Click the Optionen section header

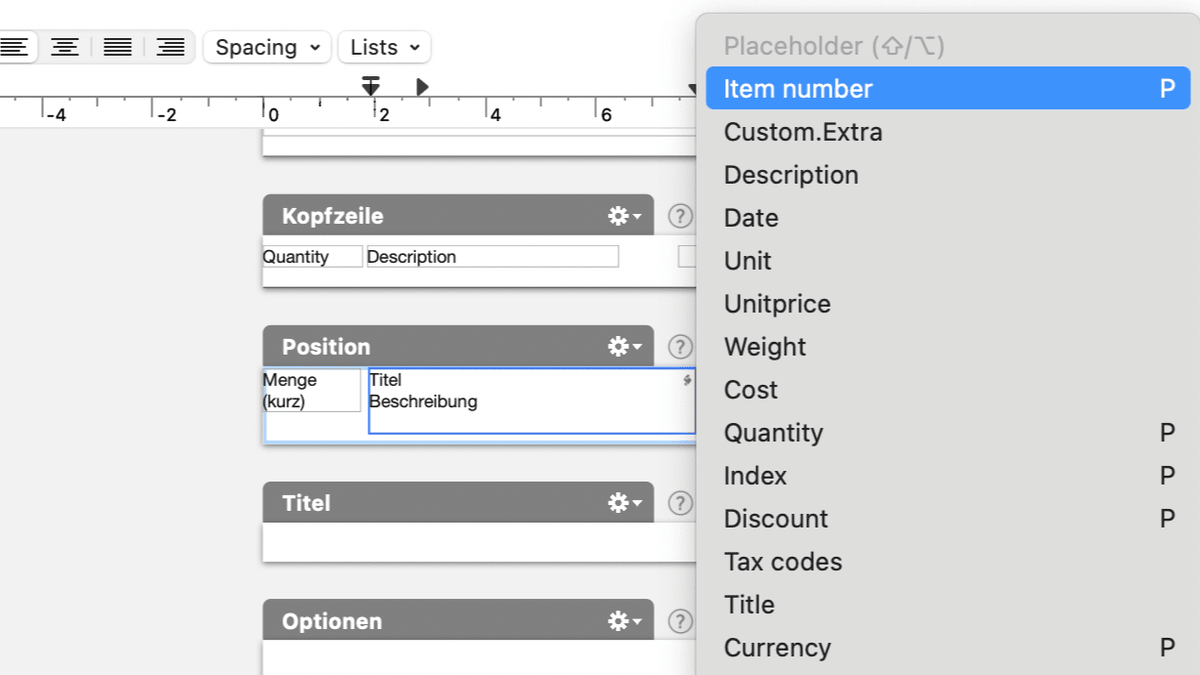click(x=458, y=621)
